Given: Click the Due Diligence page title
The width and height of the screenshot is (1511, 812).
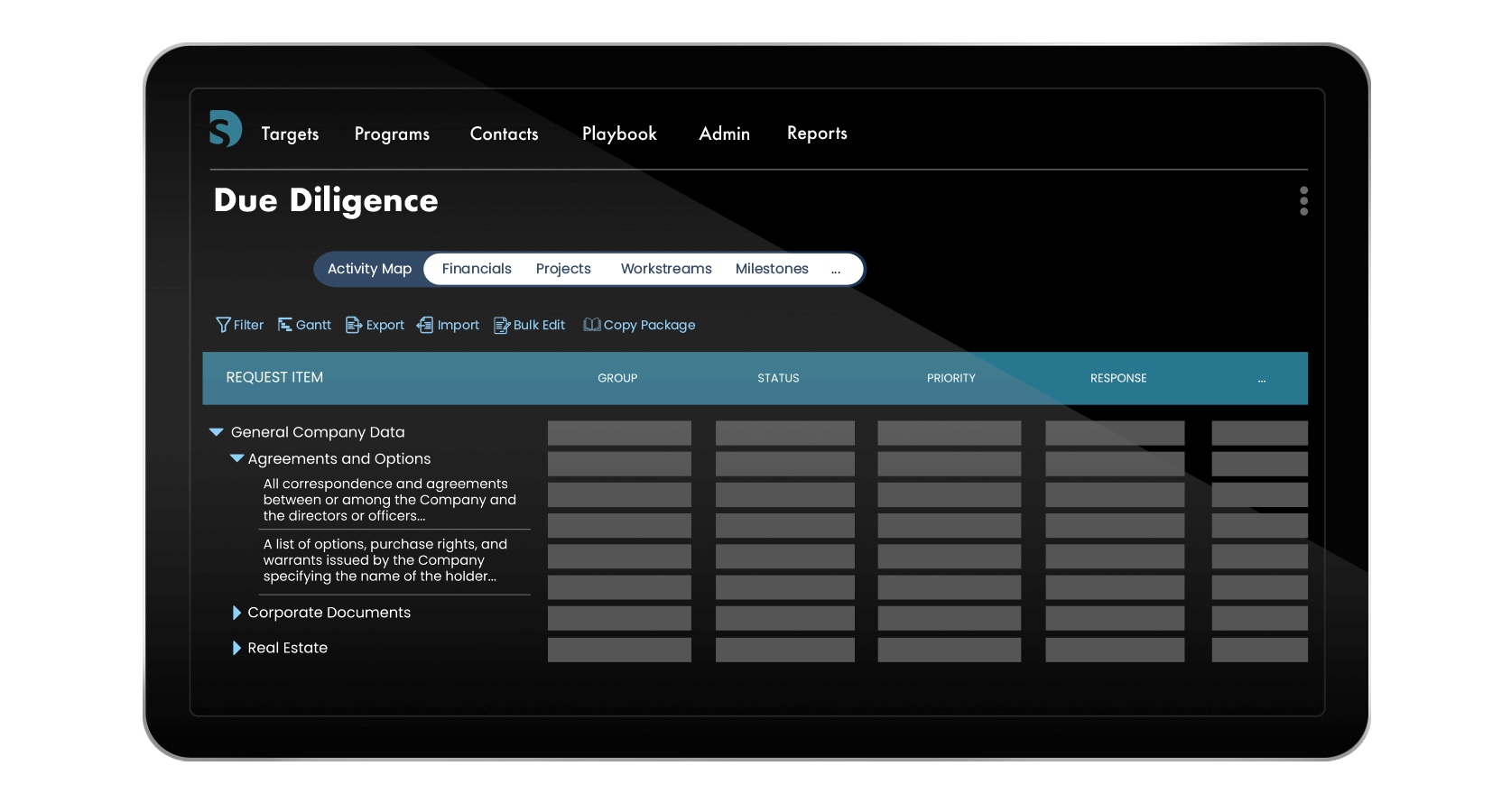Looking at the screenshot, I should [x=326, y=200].
